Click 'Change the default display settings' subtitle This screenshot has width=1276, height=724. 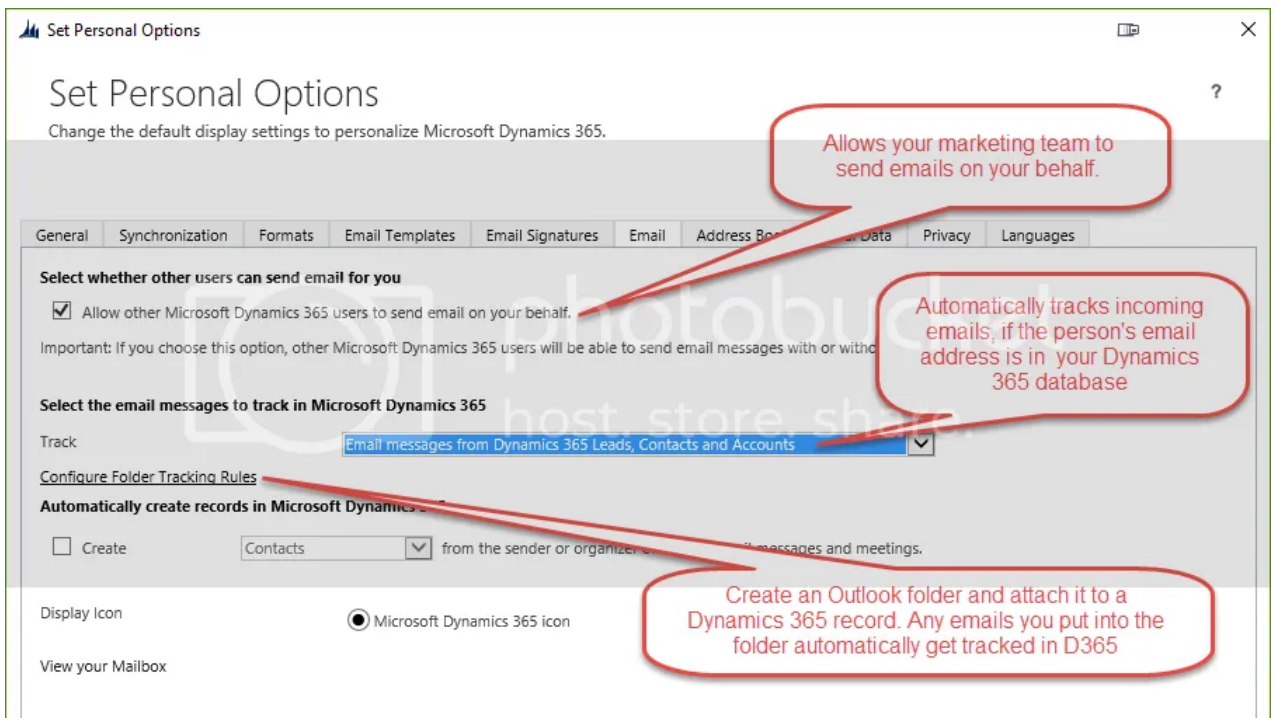[327, 131]
